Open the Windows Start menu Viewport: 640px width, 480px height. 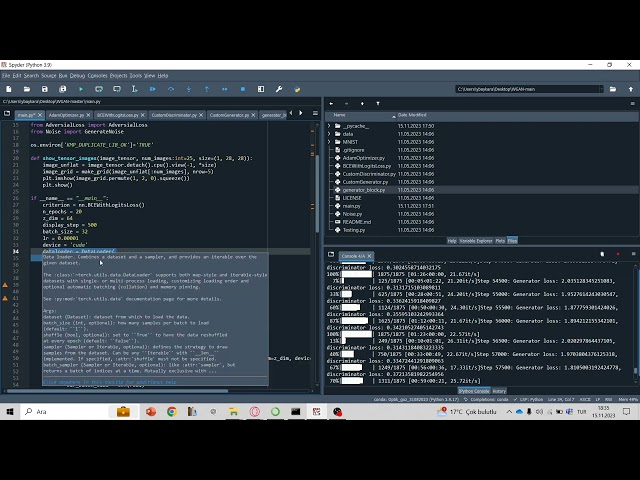tap(10, 412)
